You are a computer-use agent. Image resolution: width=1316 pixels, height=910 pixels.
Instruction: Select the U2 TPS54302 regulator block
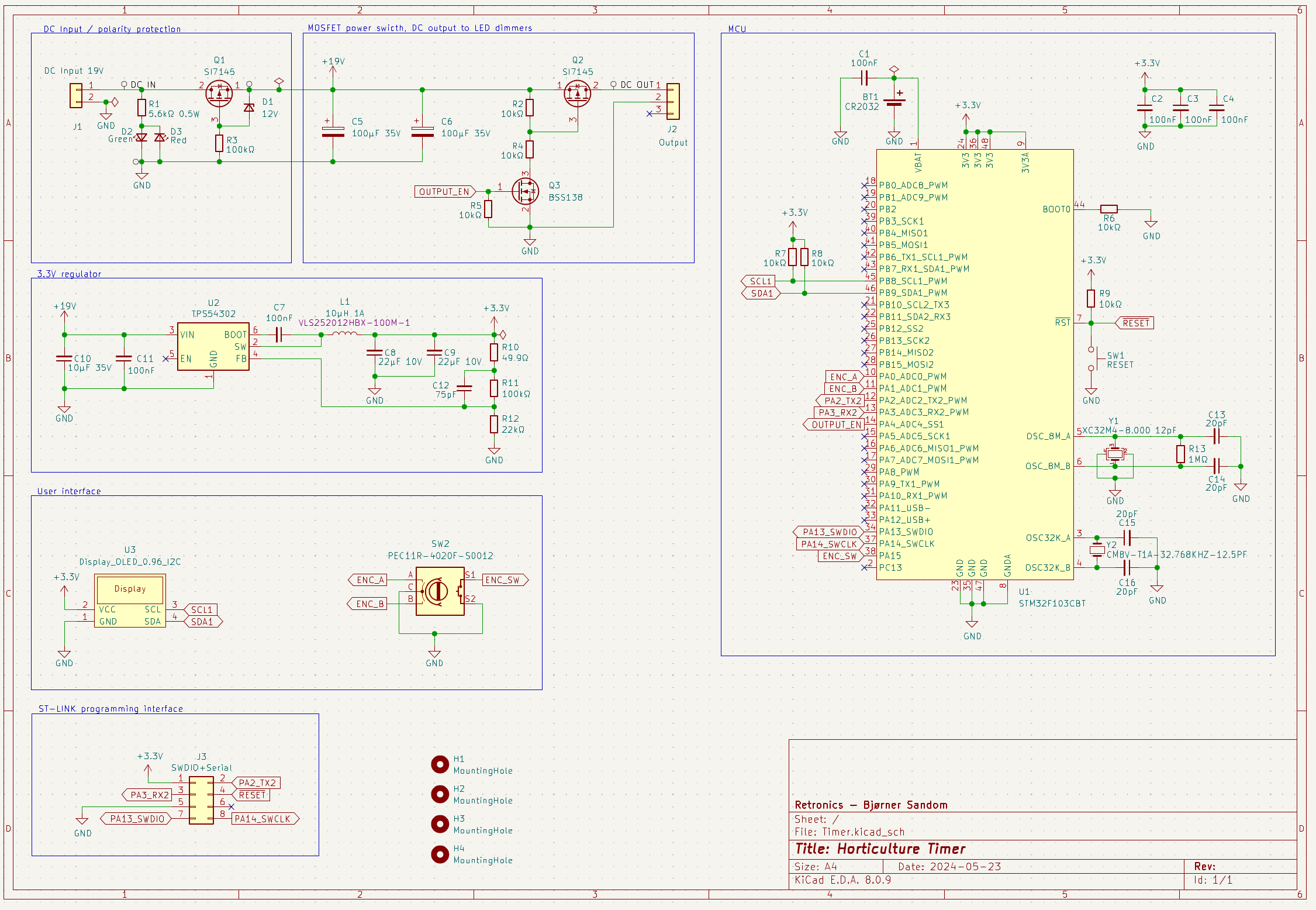coord(213,346)
